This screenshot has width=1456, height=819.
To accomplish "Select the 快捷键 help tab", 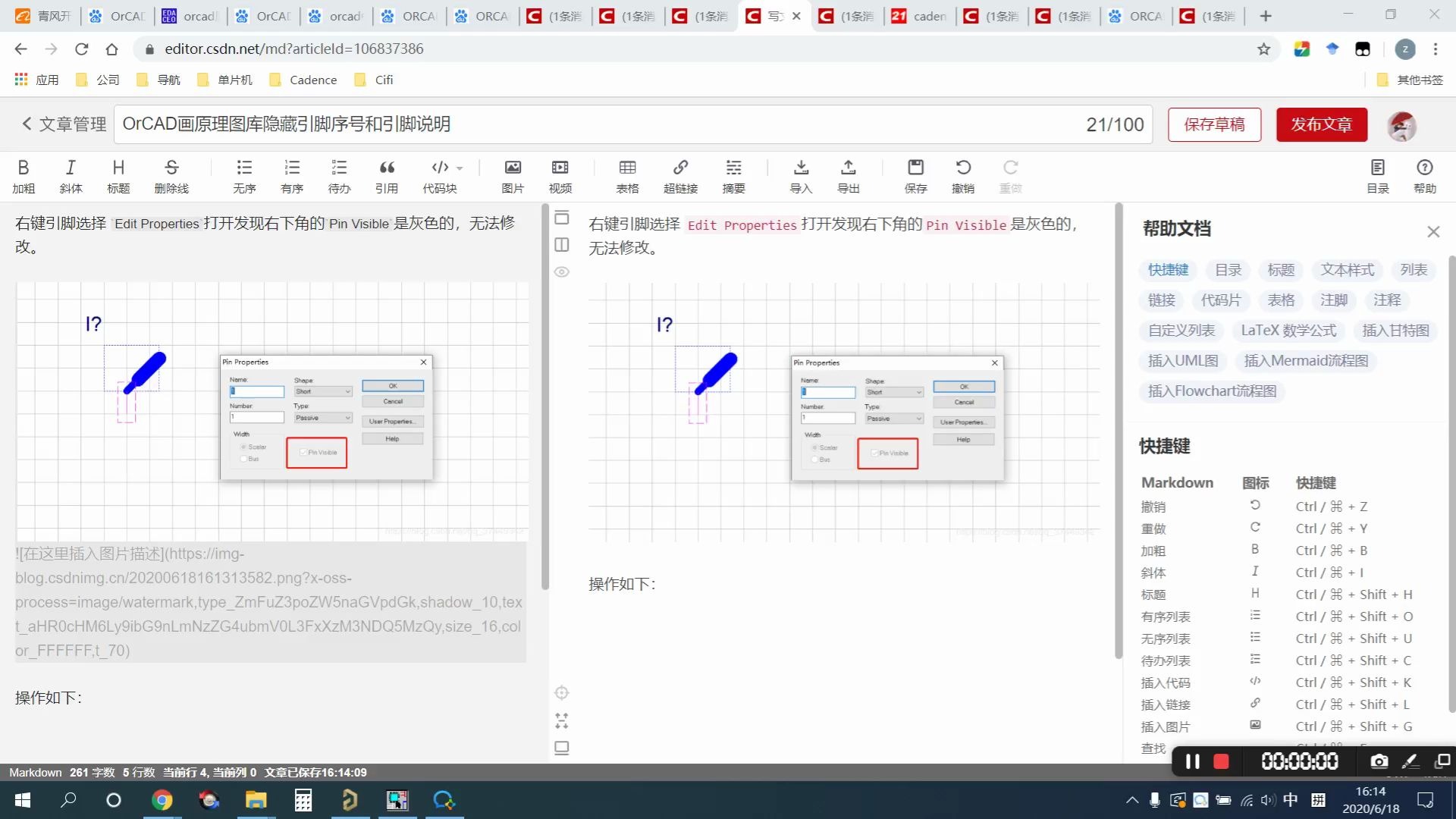I will [x=1168, y=270].
